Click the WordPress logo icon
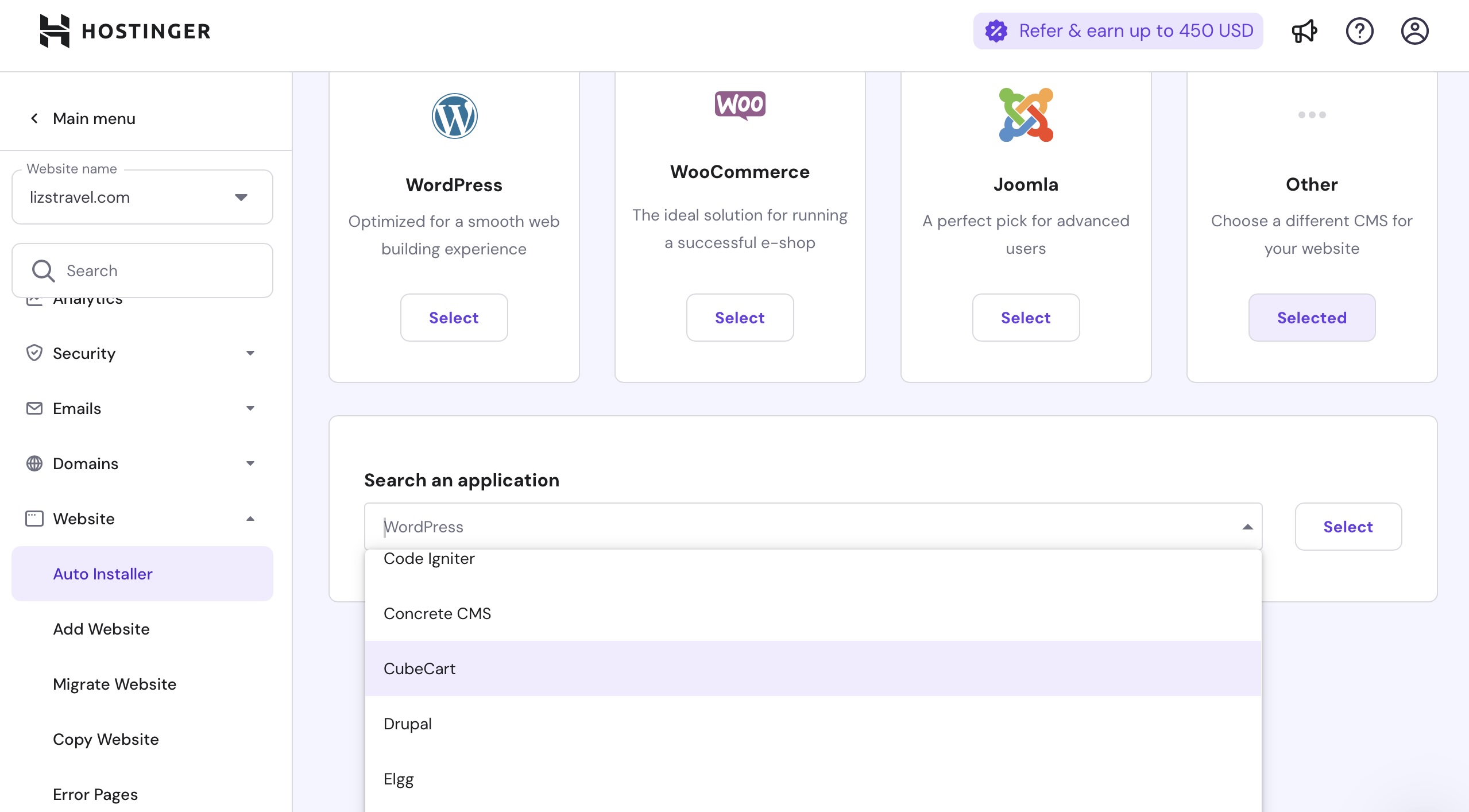The width and height of the screenshot is (1469, 812). [x=454, y=116]
